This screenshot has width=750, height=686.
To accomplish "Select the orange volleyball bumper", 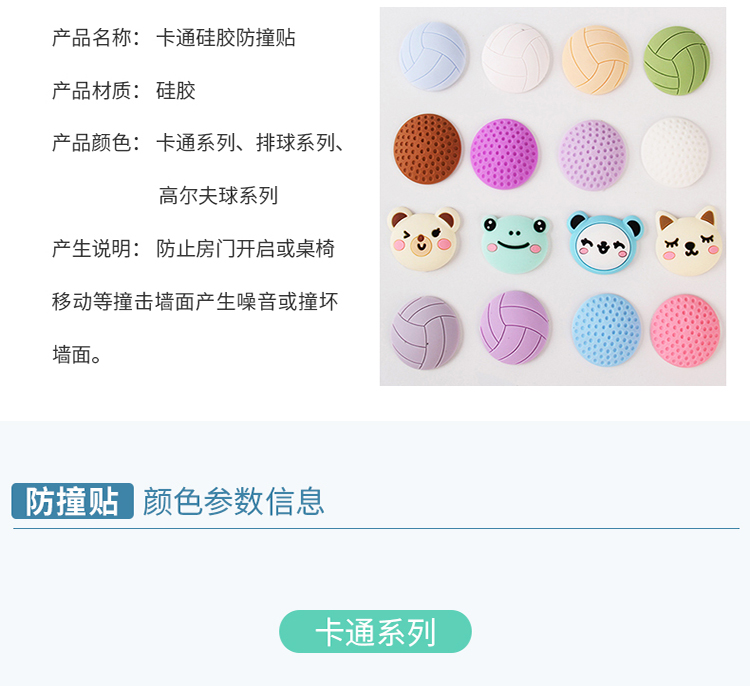I will click(x=595, y=59).
